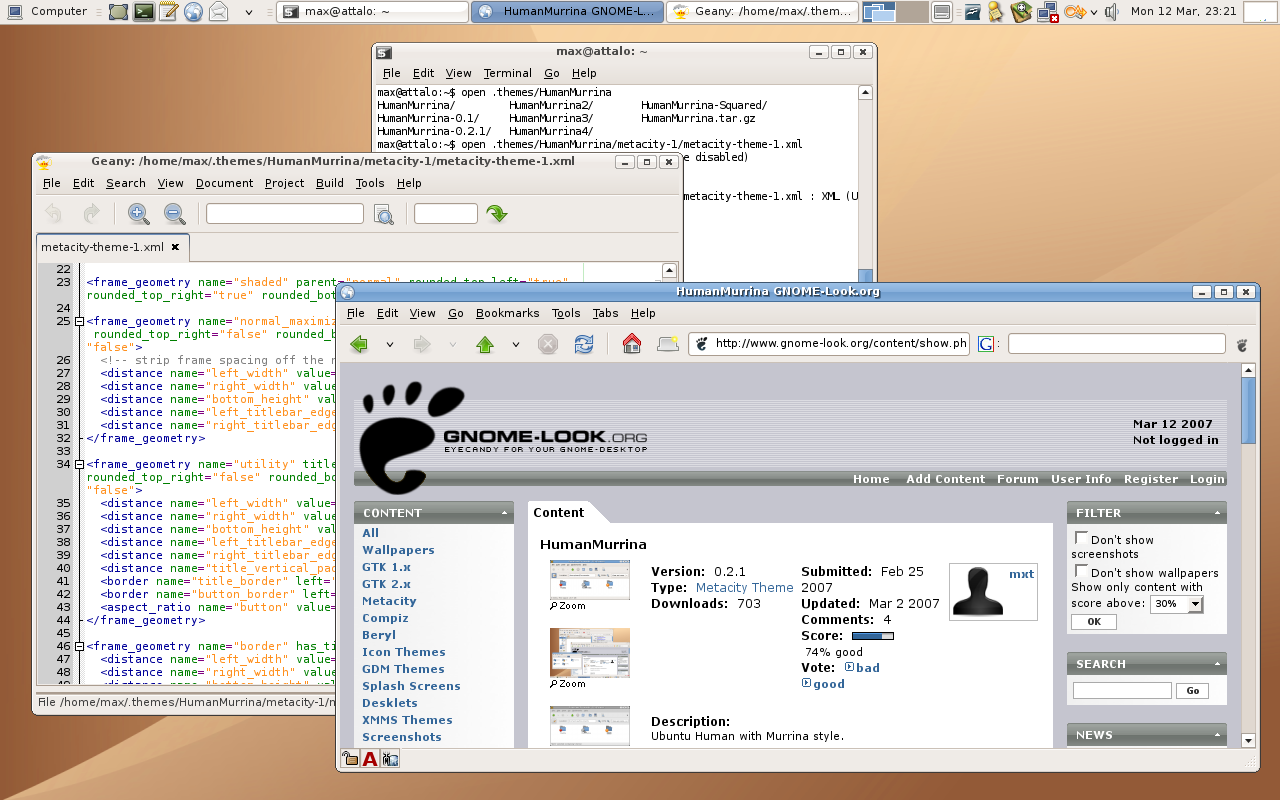Go to the browser Home page icon
The height and width of the screenshot is (800, 1280).
click(631, 344)
